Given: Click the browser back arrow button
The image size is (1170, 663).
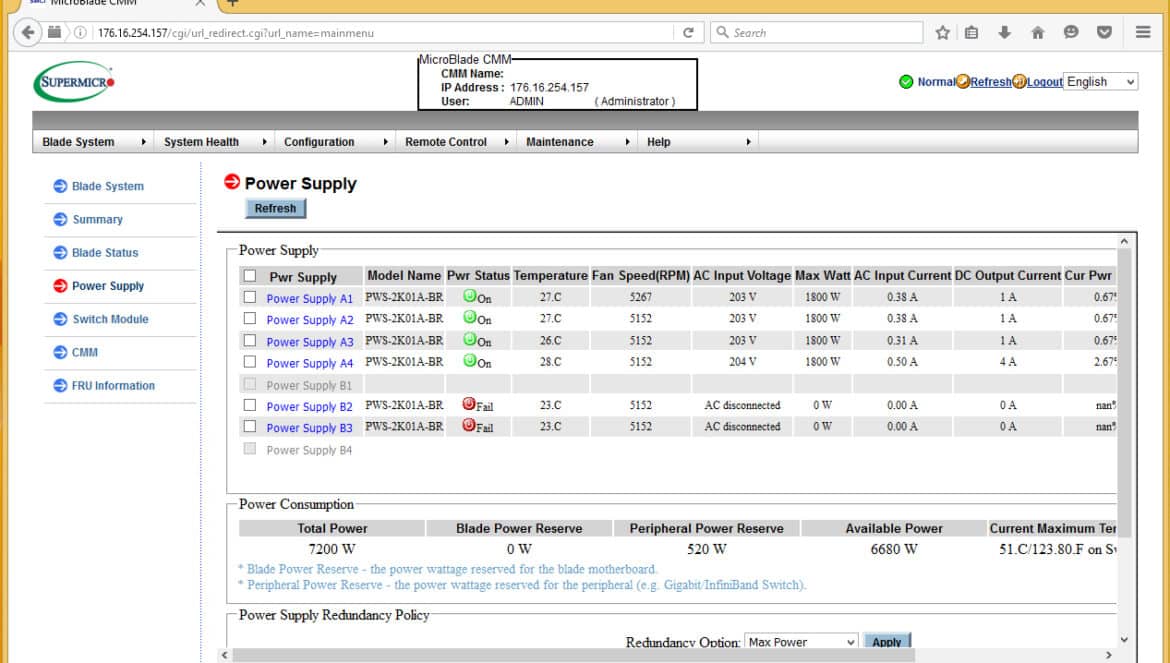Looking at the screenshot, I should (28, 32).
